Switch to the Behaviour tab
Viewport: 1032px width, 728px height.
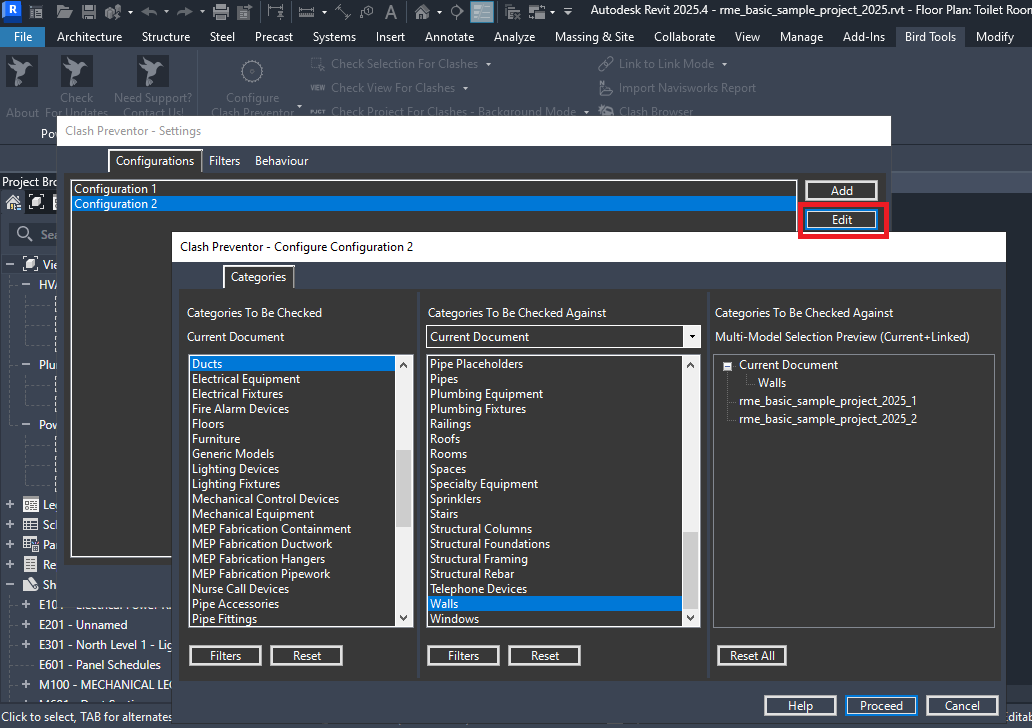click(281, 161)
